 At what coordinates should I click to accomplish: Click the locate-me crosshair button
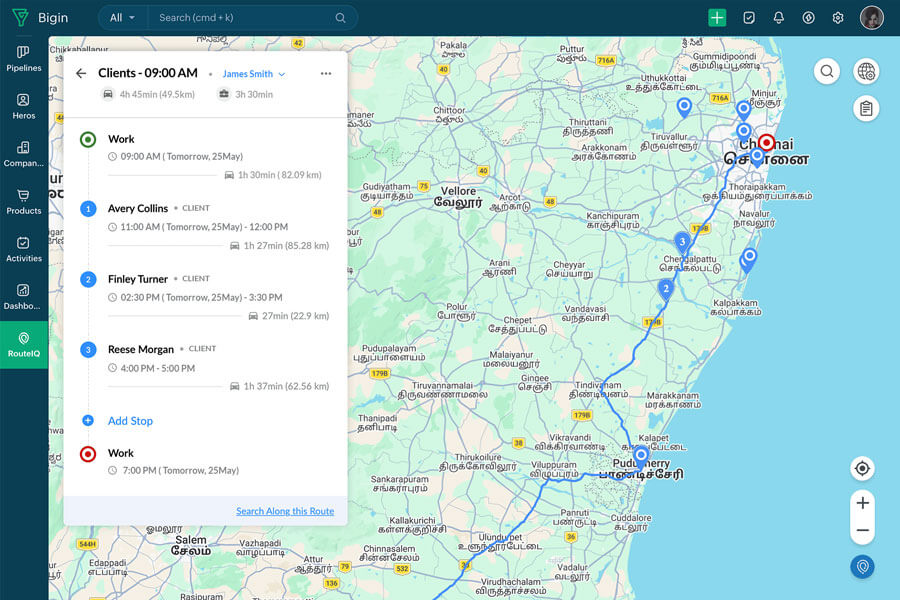pyautogui.click(x=862, y=469)
